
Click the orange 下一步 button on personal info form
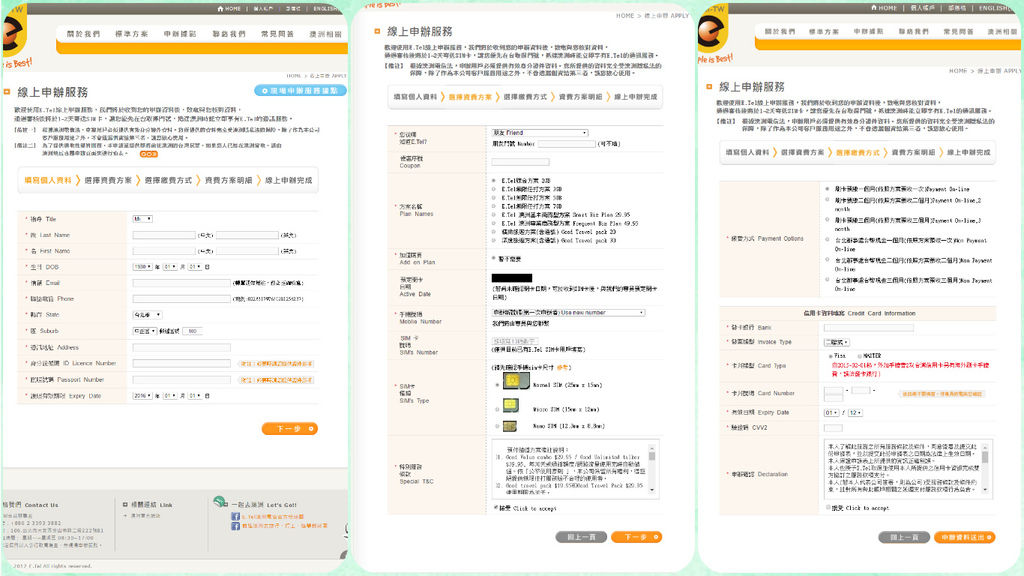pyautogui.click(x=290, y=429)
